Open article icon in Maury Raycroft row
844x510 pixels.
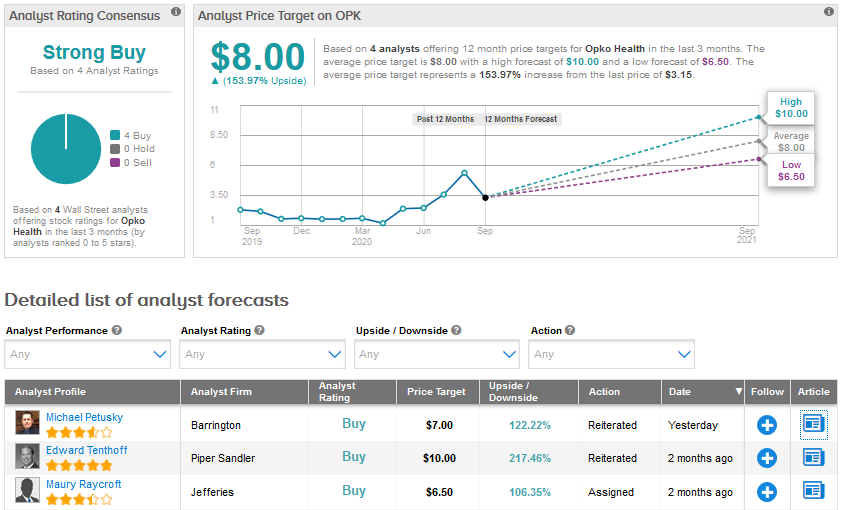point(813,491)
